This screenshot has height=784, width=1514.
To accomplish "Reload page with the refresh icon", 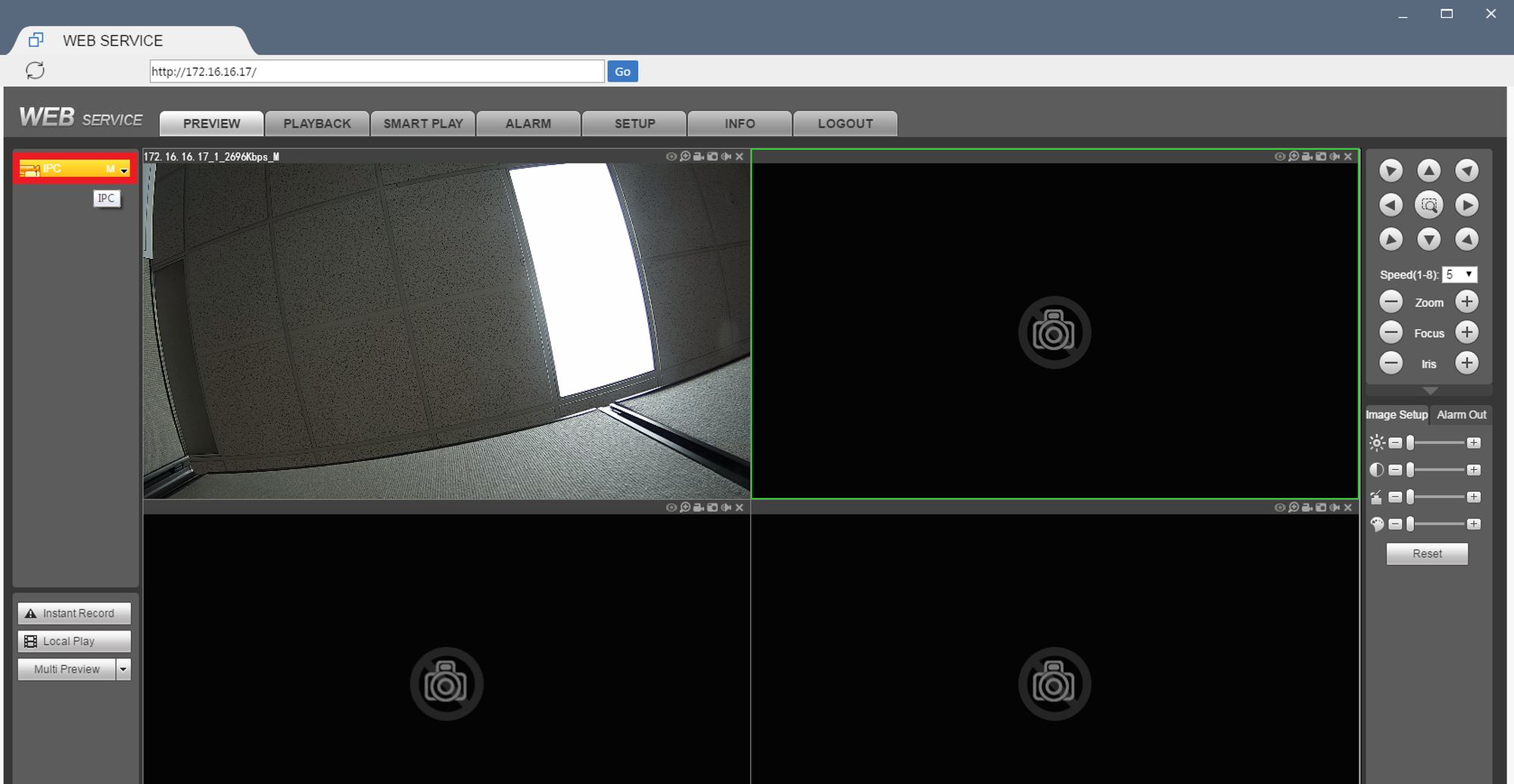I will pyautogui.click(x=36, y=70).
